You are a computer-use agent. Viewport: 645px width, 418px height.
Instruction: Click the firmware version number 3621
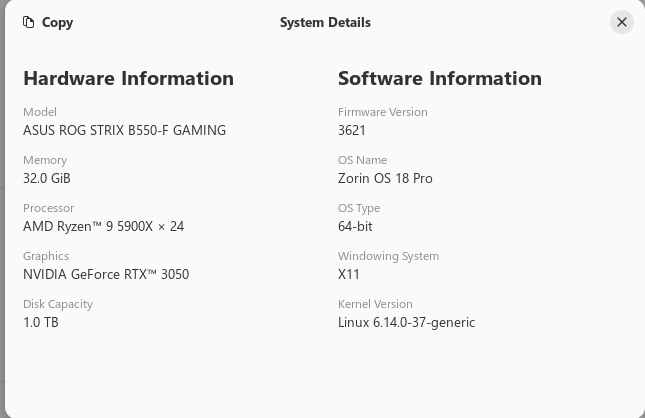352,130
